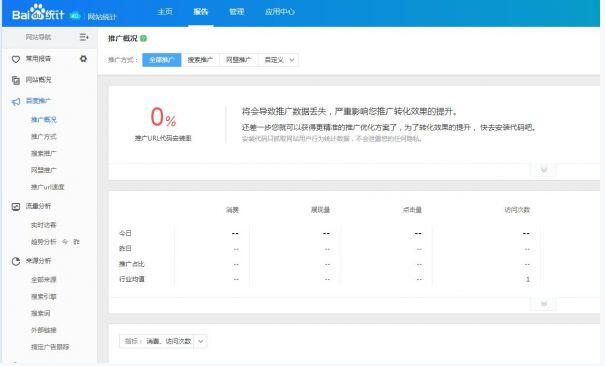Screen dimensions: 605x366
Task: Open the 应用中心 tab
Action: point(280,12)
